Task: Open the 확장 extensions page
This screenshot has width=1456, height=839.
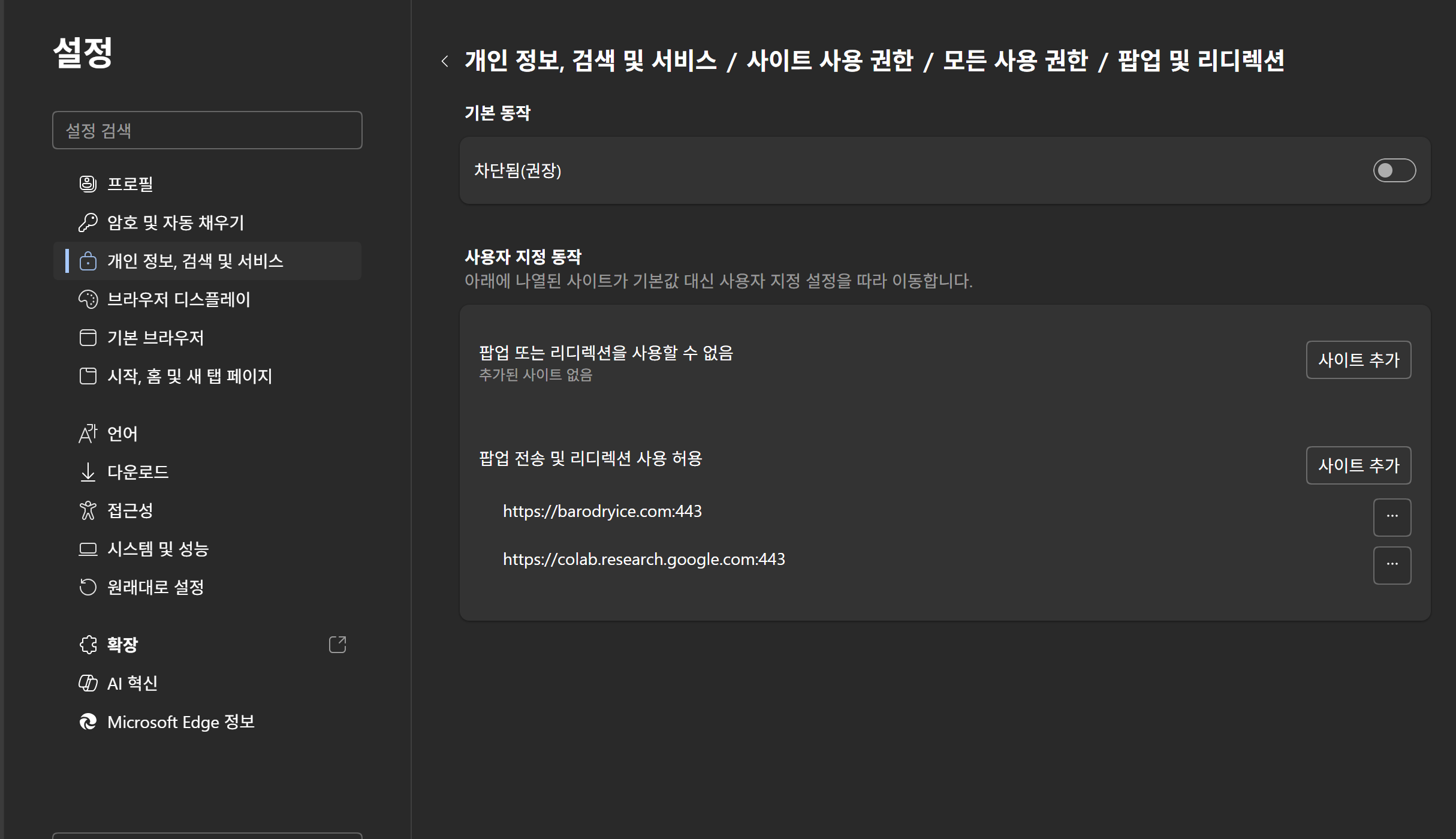Action: coord(207,645)
